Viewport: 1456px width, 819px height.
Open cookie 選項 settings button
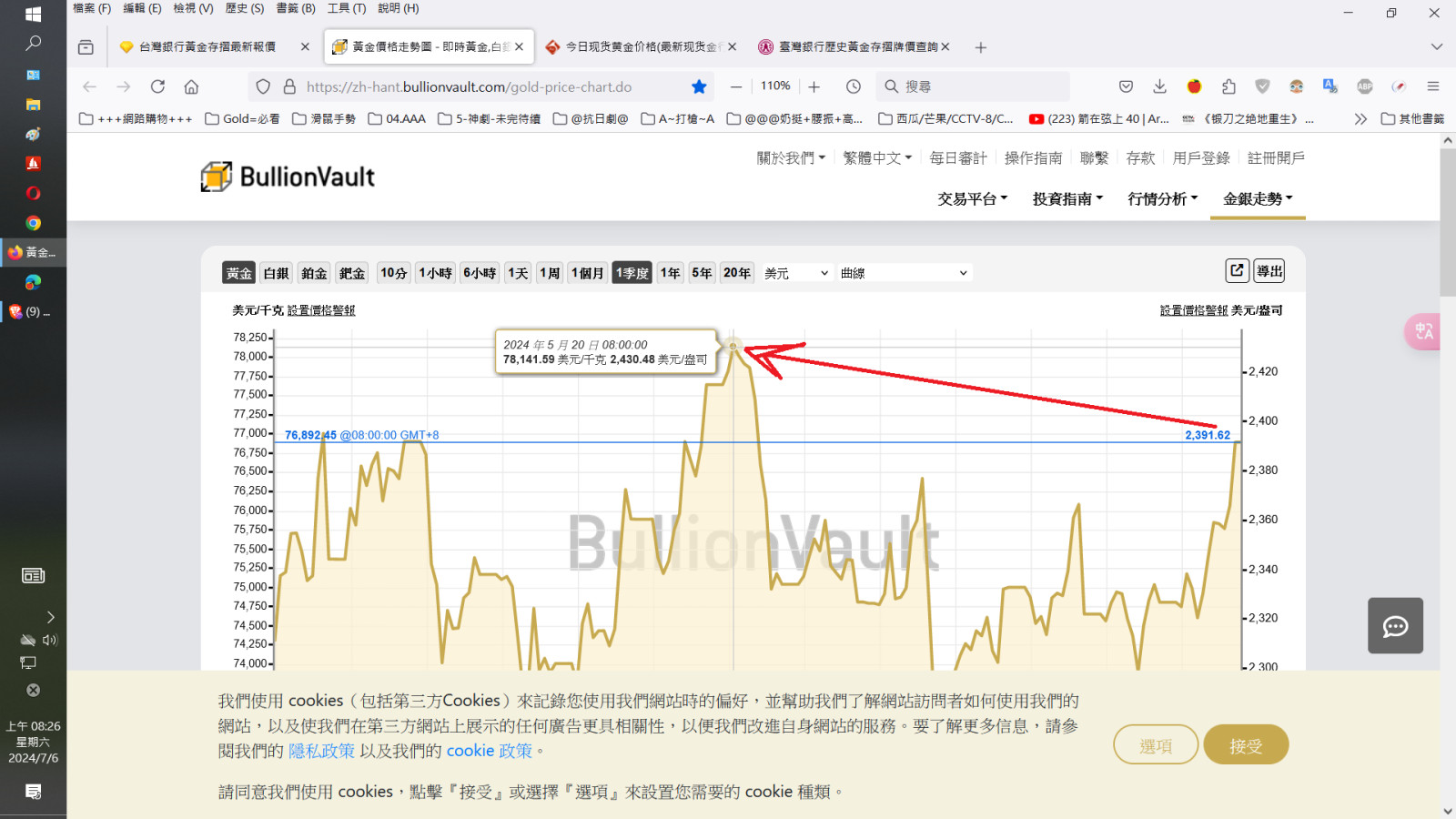[1156, 745]
